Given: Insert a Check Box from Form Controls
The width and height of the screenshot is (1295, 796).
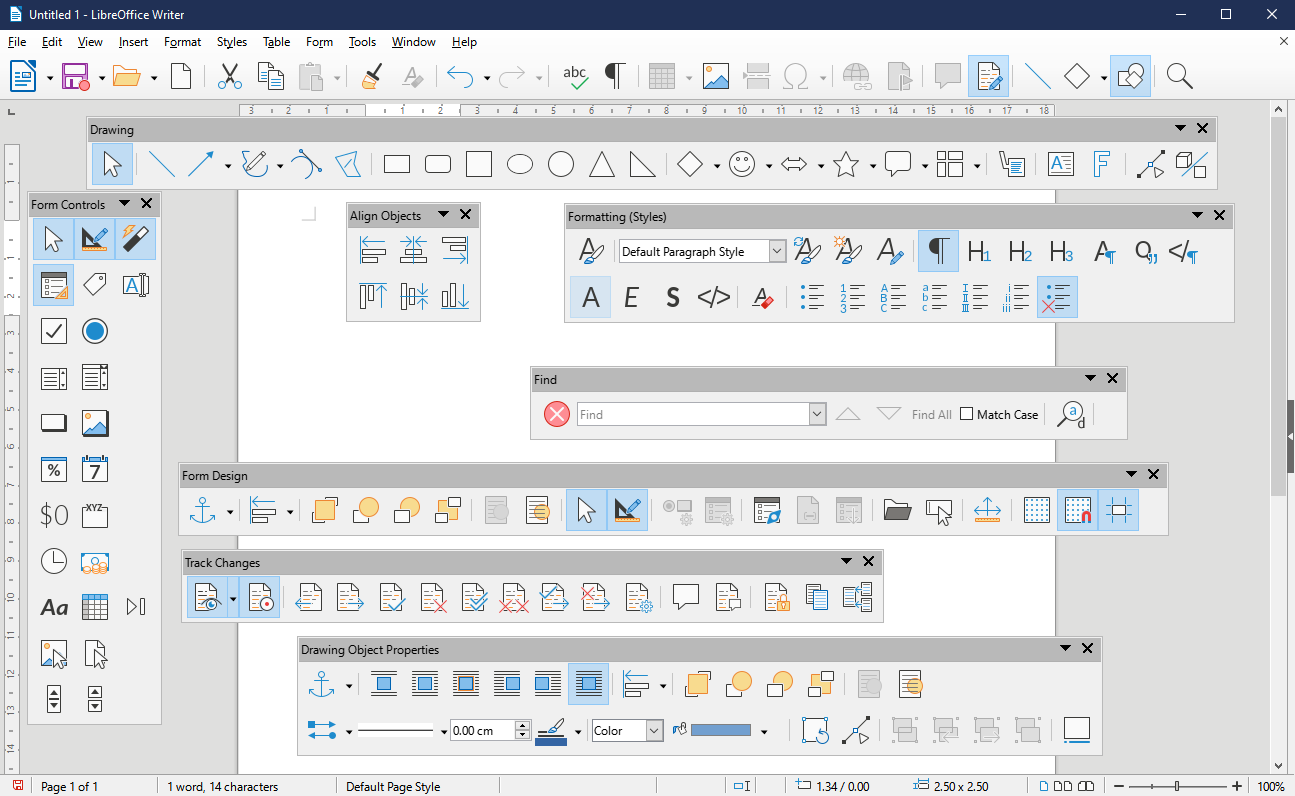Looking at the screenshot, I should 53,331.
